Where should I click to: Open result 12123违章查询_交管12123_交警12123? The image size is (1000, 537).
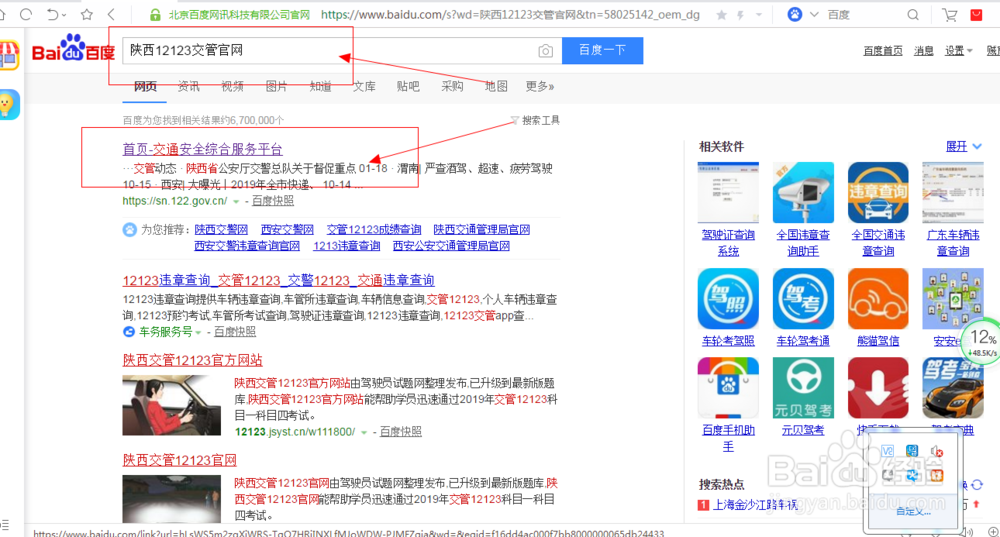[278, 280]
